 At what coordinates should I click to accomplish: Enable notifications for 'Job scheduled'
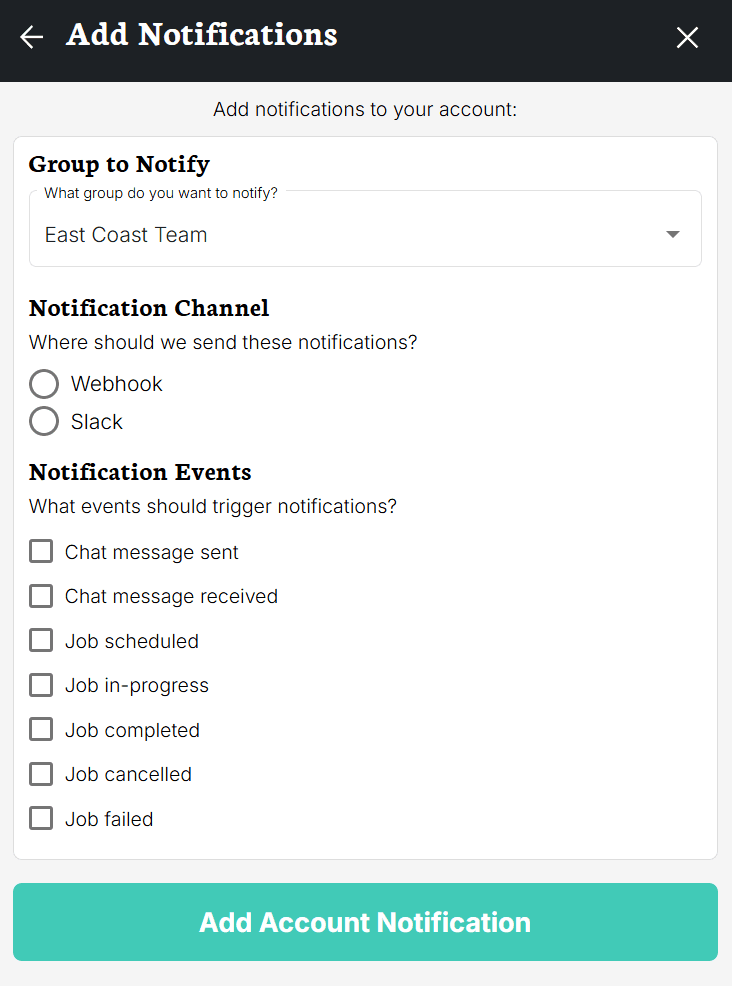click(41, 640)
